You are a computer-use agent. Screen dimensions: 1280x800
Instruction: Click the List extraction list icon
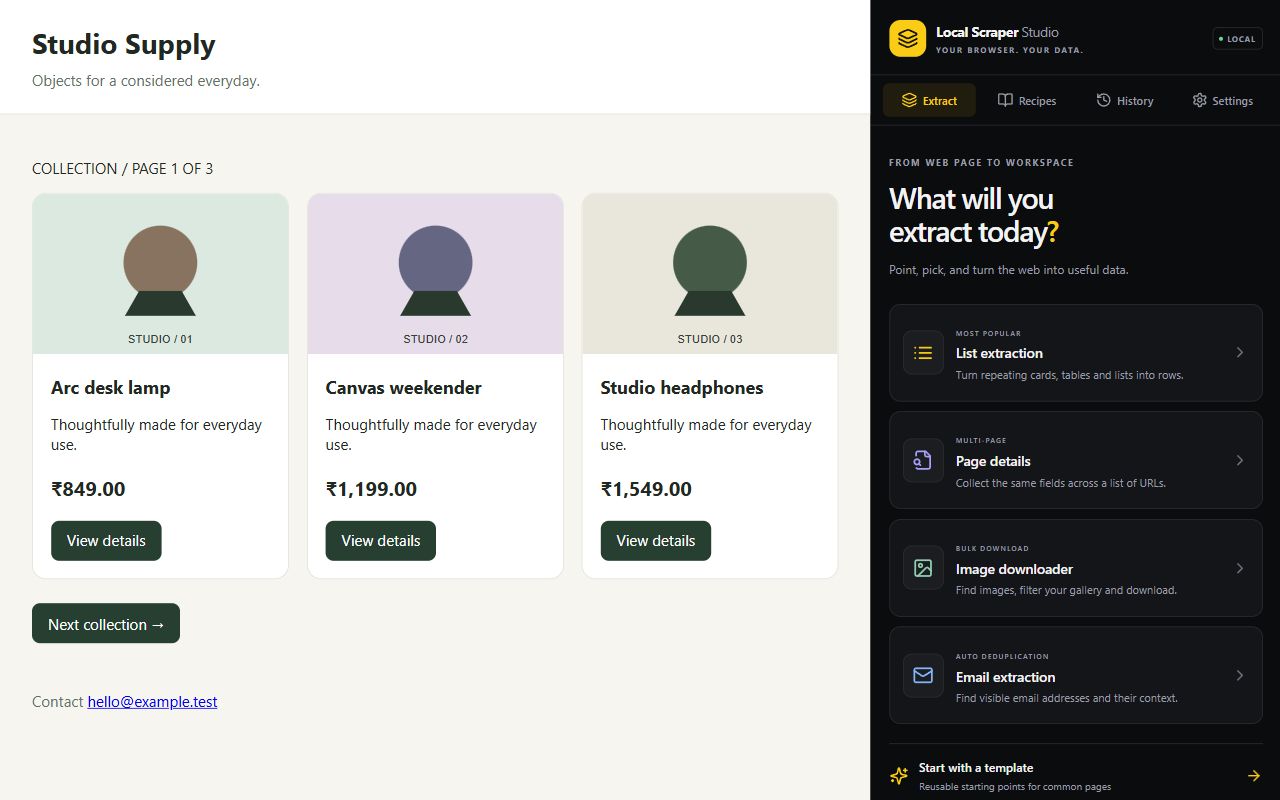click(923, 353)
